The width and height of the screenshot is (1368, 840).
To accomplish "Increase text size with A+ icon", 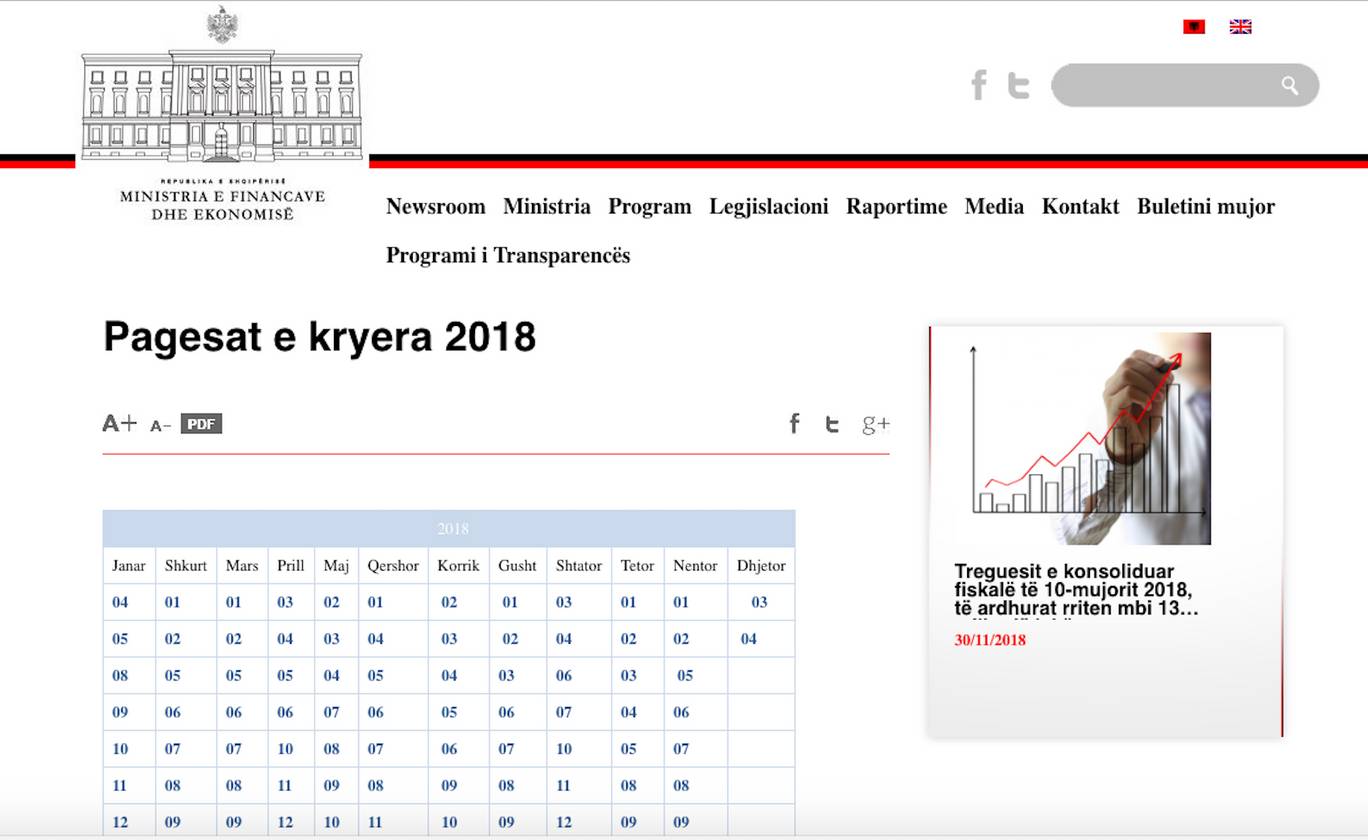I will click(119, 423).
